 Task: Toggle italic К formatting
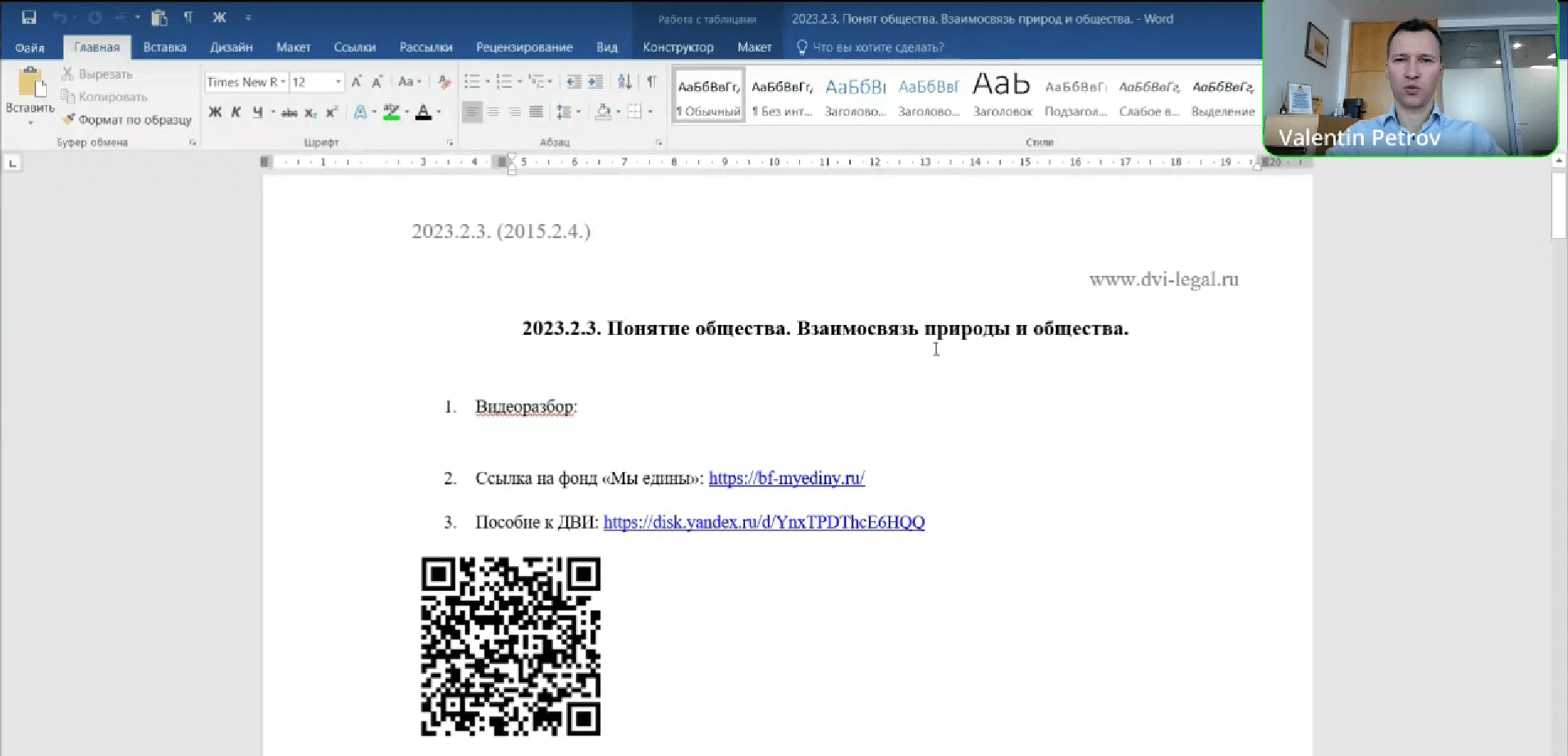pyautogui.click(x=236, y=112)
